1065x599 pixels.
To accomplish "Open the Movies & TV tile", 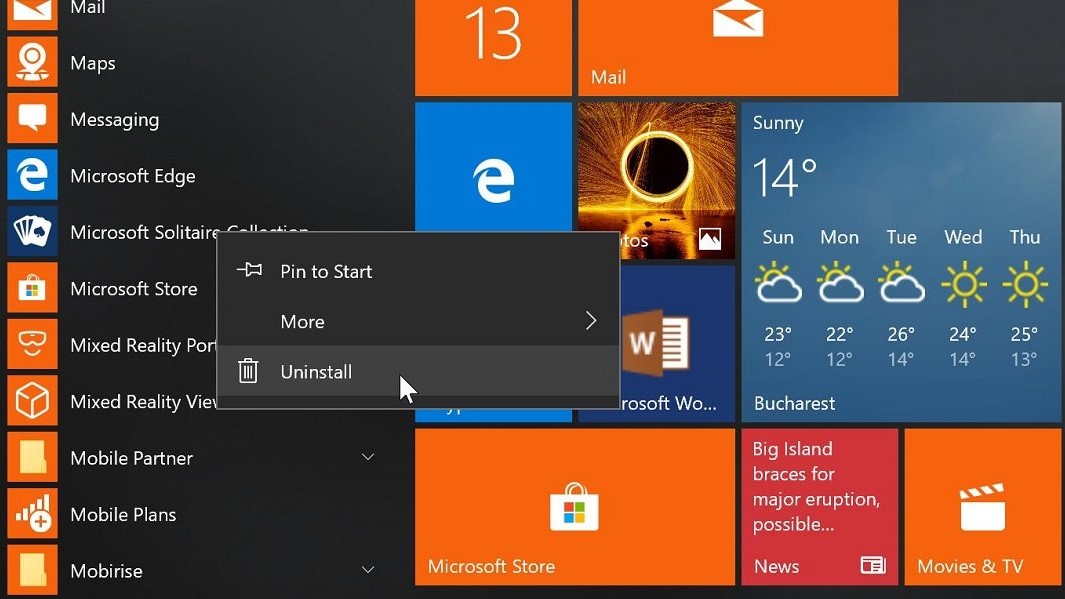I will coord(982,507).
